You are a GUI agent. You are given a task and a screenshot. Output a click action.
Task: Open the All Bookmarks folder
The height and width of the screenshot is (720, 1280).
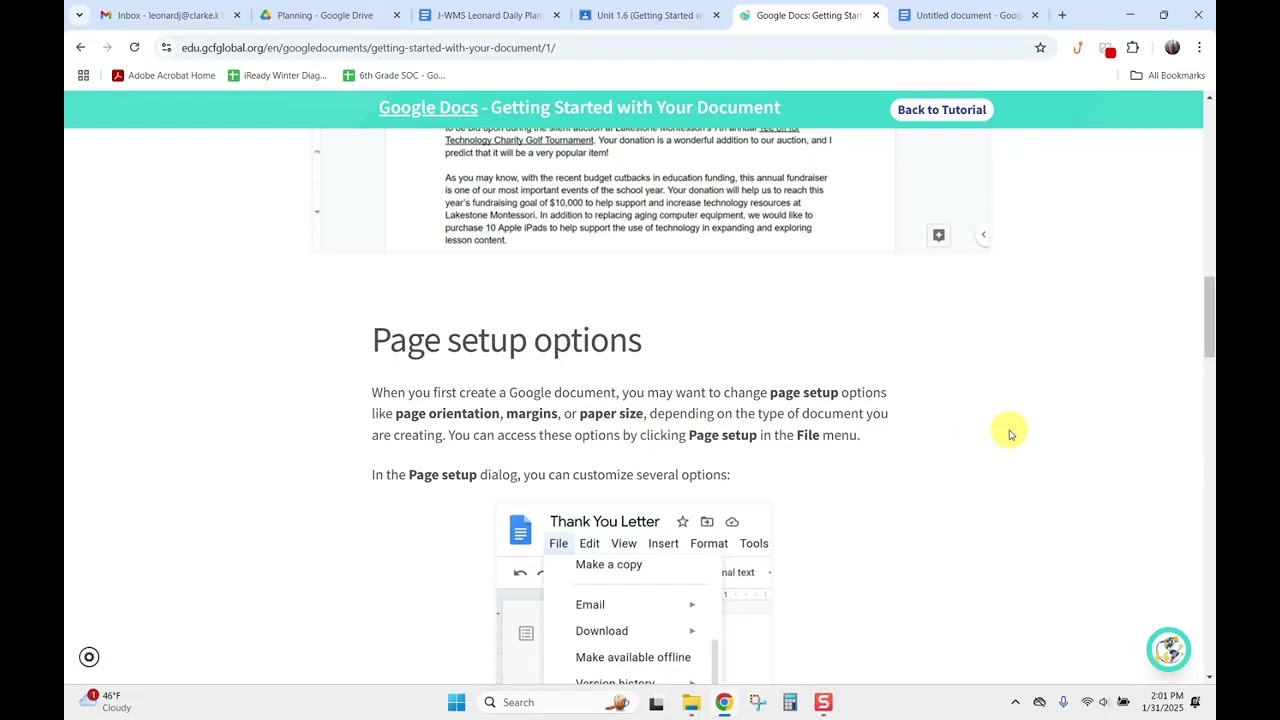(1167, 75)
